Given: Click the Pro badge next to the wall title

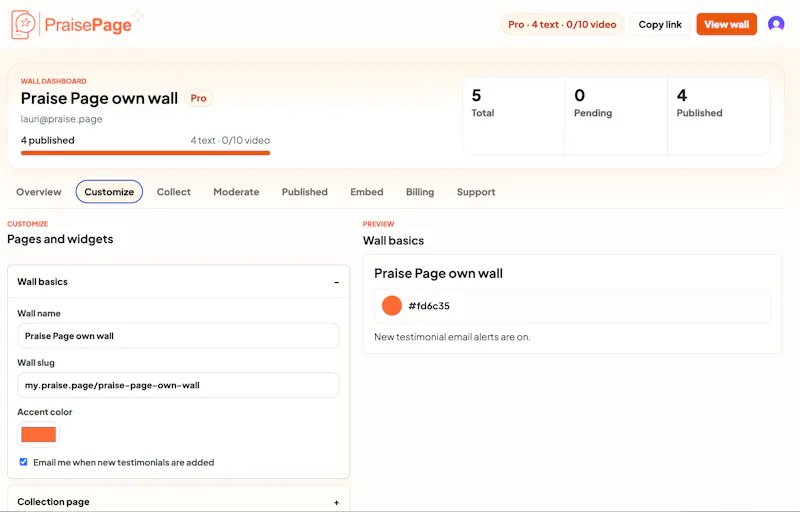Looking at the screenshot, I should [198, 98].
